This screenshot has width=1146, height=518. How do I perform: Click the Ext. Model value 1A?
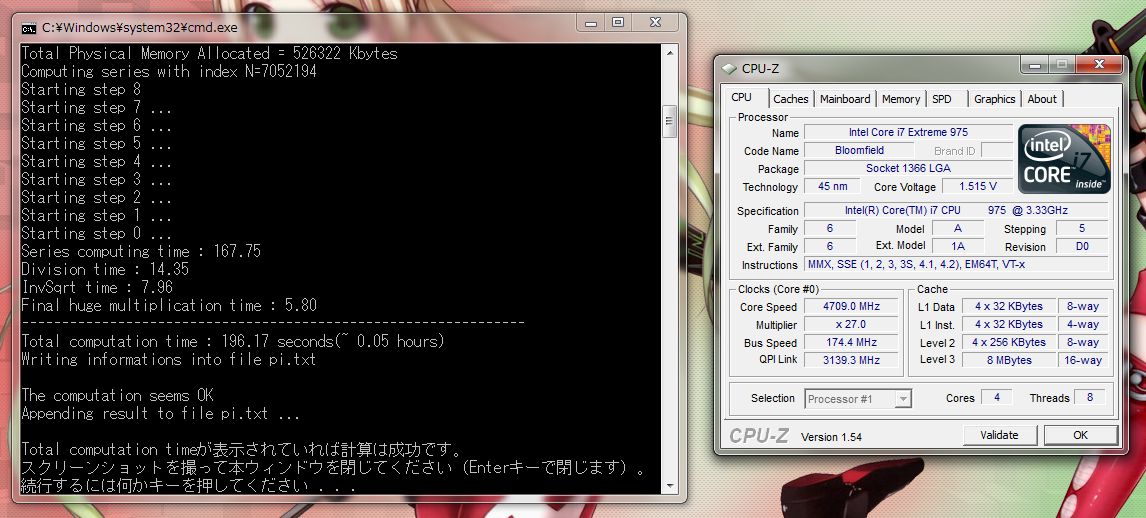click(957, 246)
